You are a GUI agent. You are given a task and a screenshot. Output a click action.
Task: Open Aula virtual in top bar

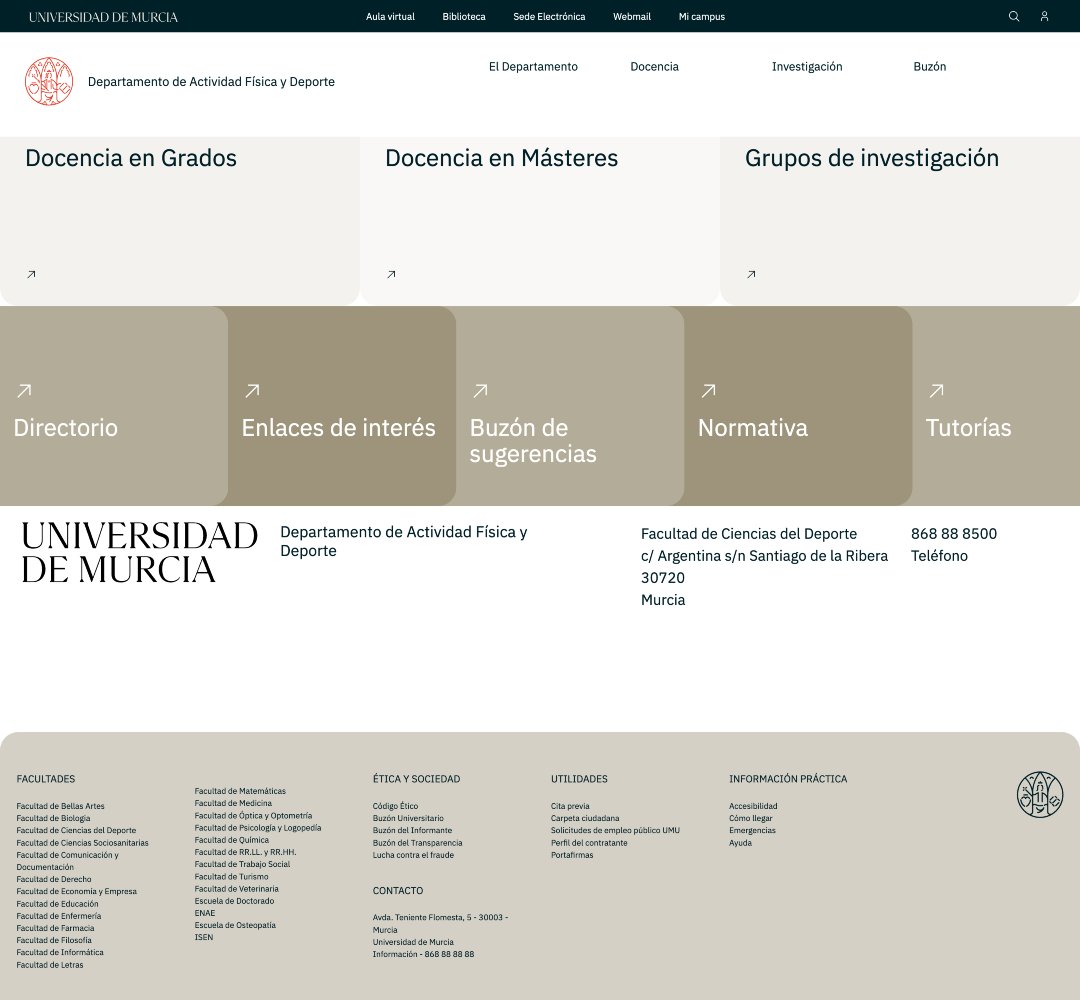click(x=390, y=17)
